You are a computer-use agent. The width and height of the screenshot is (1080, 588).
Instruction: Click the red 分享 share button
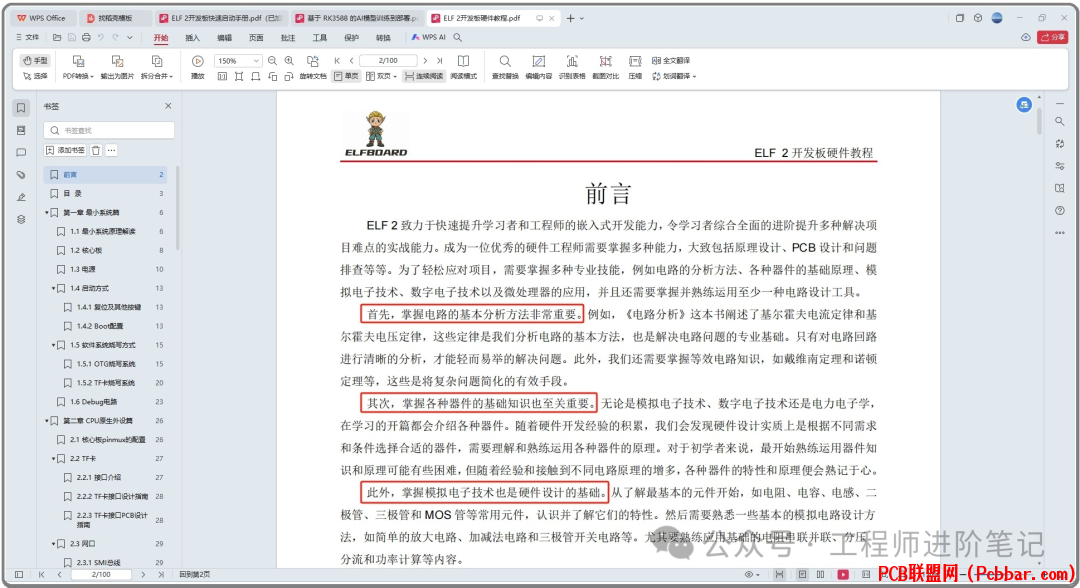tap(1052, 37)
